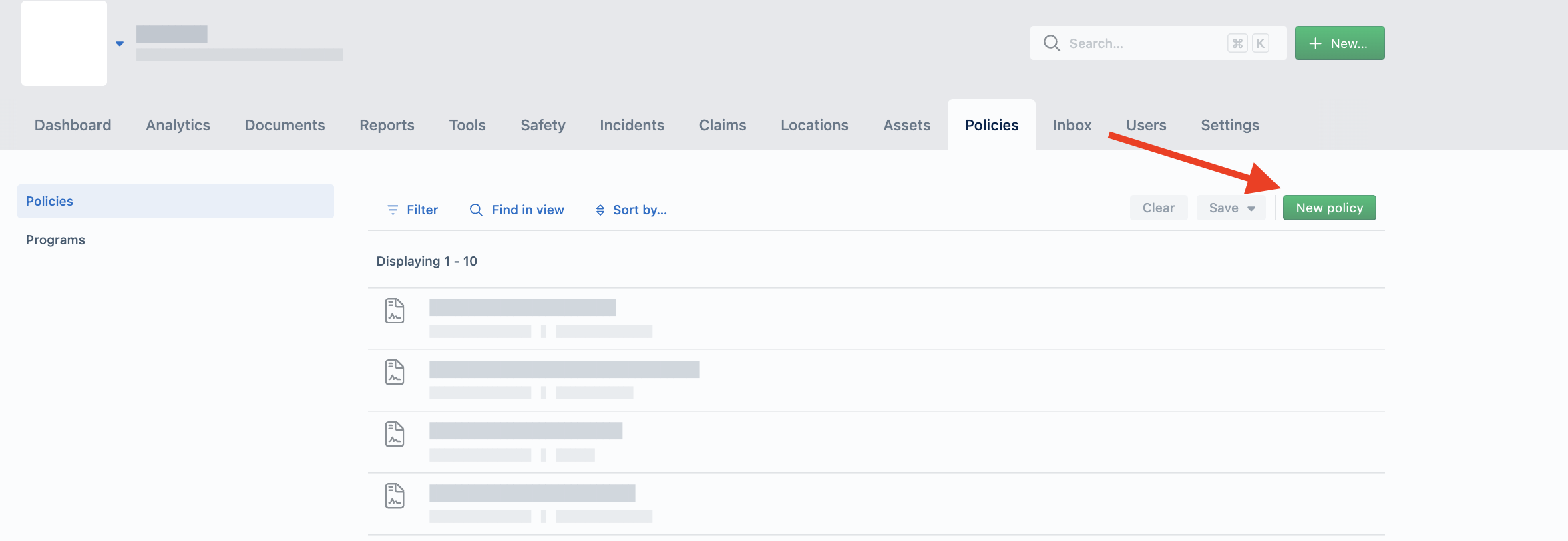Image resolution: width=1568 pixels, height=541 pixels.
Task: Click the fourth policy document icon
Action: (395, 496)
